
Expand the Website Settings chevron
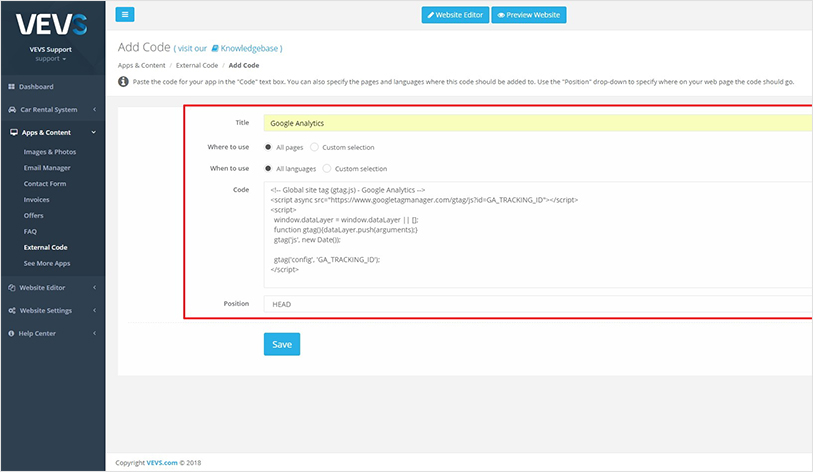pyautogui.click(x=94, y=310)
